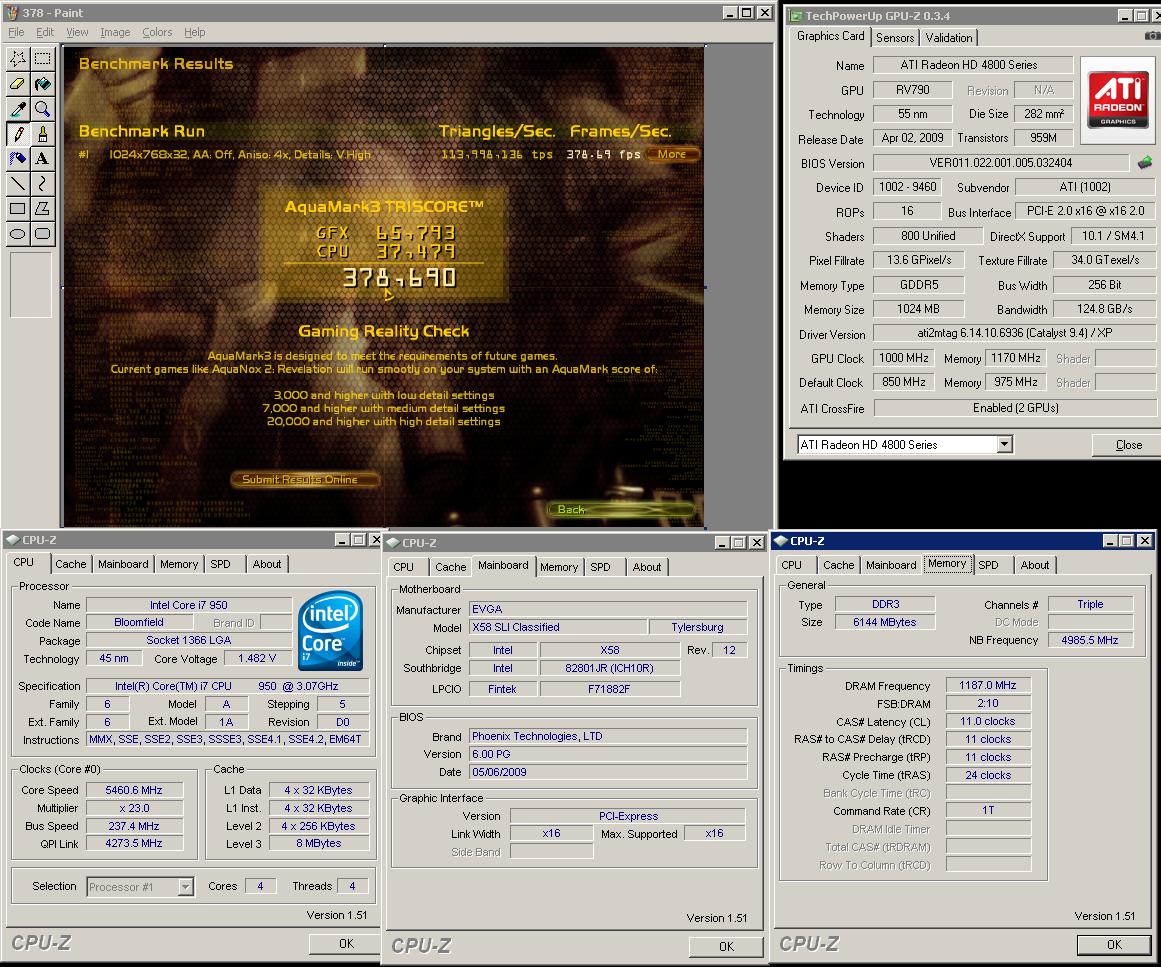
Task: Click the DRAM Frequency 1187.0 MHz value
Action: (988, 686)
